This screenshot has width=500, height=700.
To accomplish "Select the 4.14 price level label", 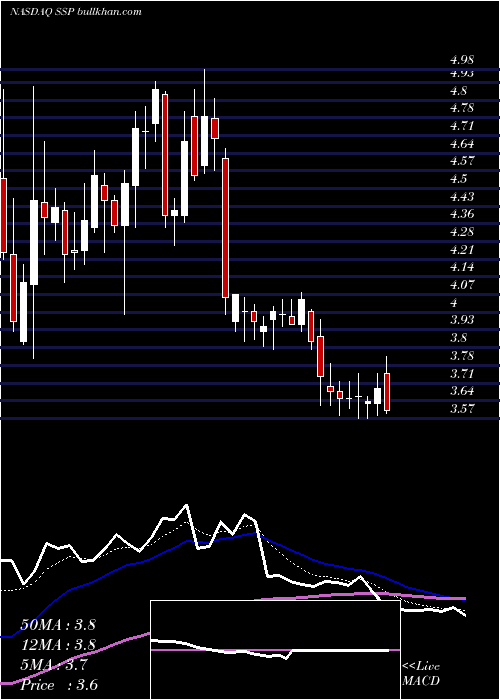I will pos(461,267).
